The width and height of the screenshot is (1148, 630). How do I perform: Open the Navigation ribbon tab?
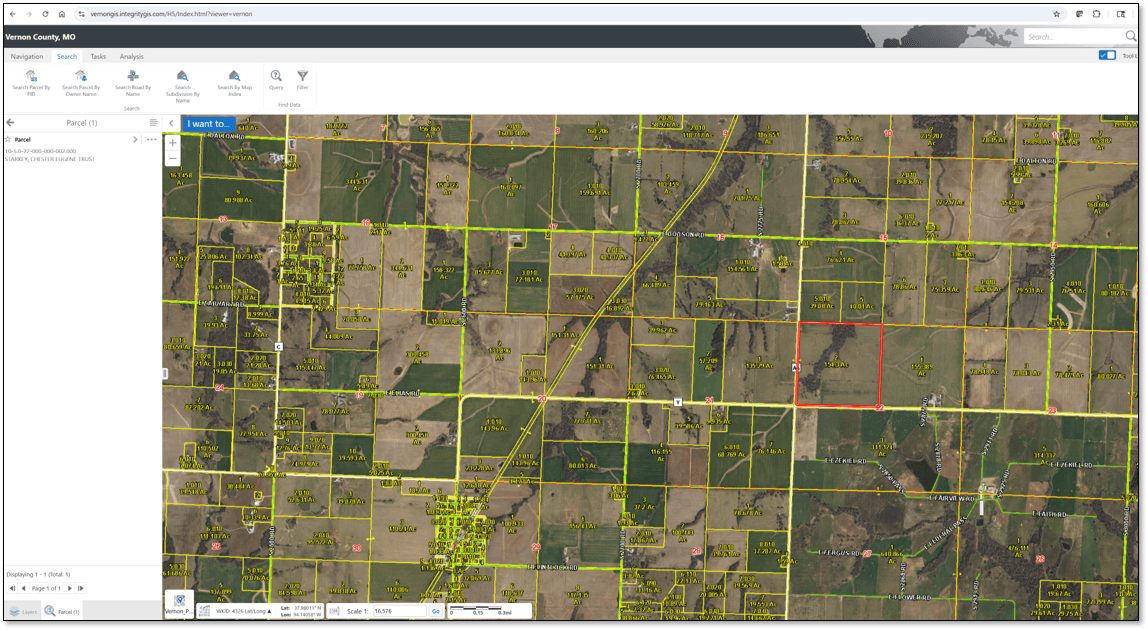pos(27,56)
